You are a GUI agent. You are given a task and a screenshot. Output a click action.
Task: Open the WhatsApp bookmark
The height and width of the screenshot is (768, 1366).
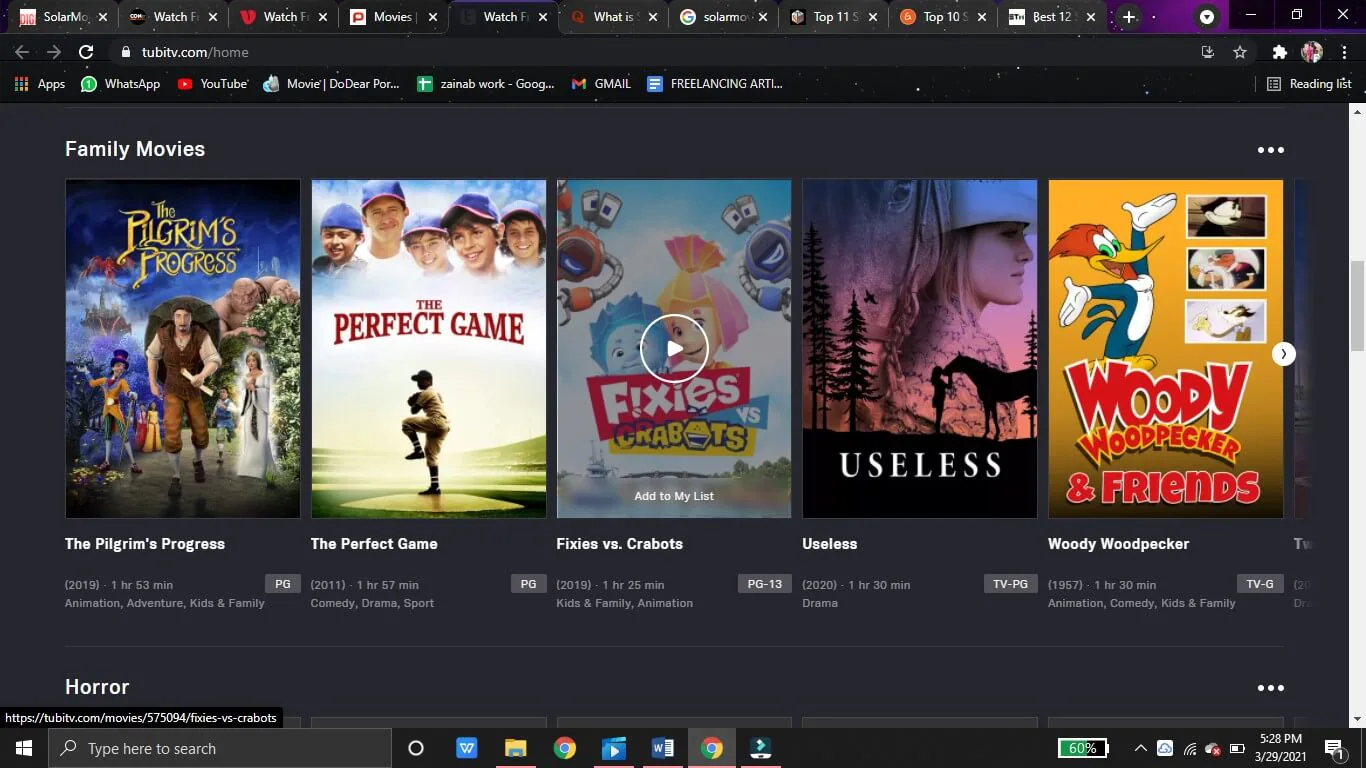tap(121, 84)
